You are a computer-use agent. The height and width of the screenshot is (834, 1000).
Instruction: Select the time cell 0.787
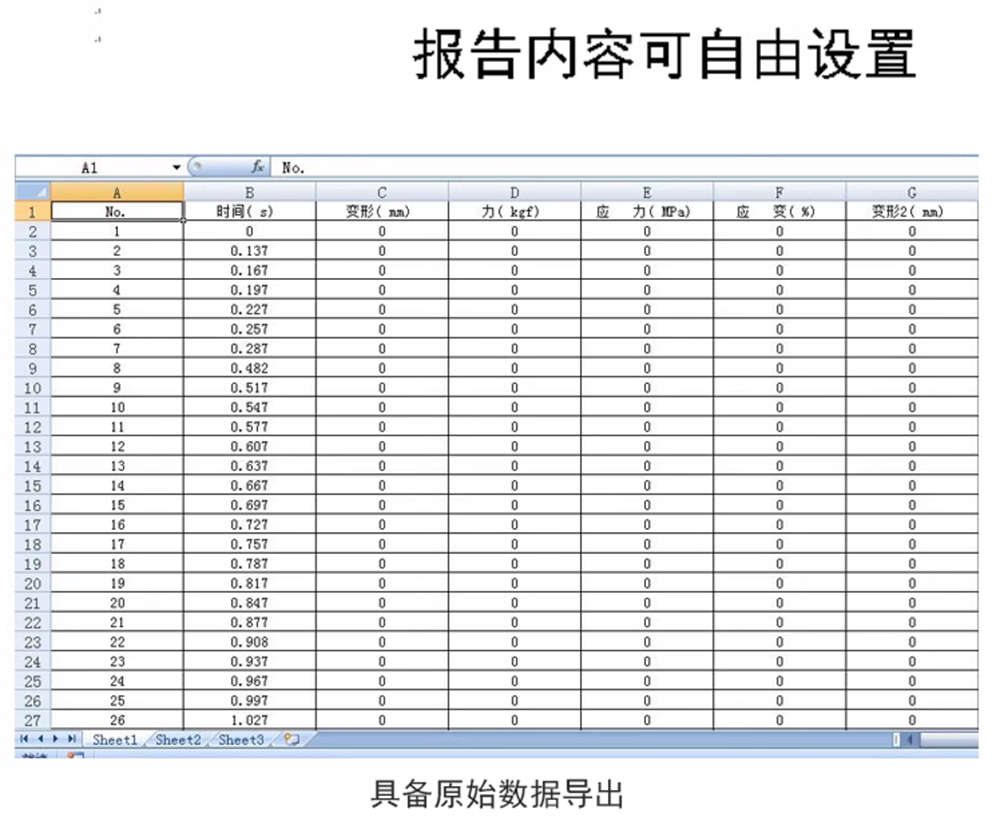[x=249, y=564]
